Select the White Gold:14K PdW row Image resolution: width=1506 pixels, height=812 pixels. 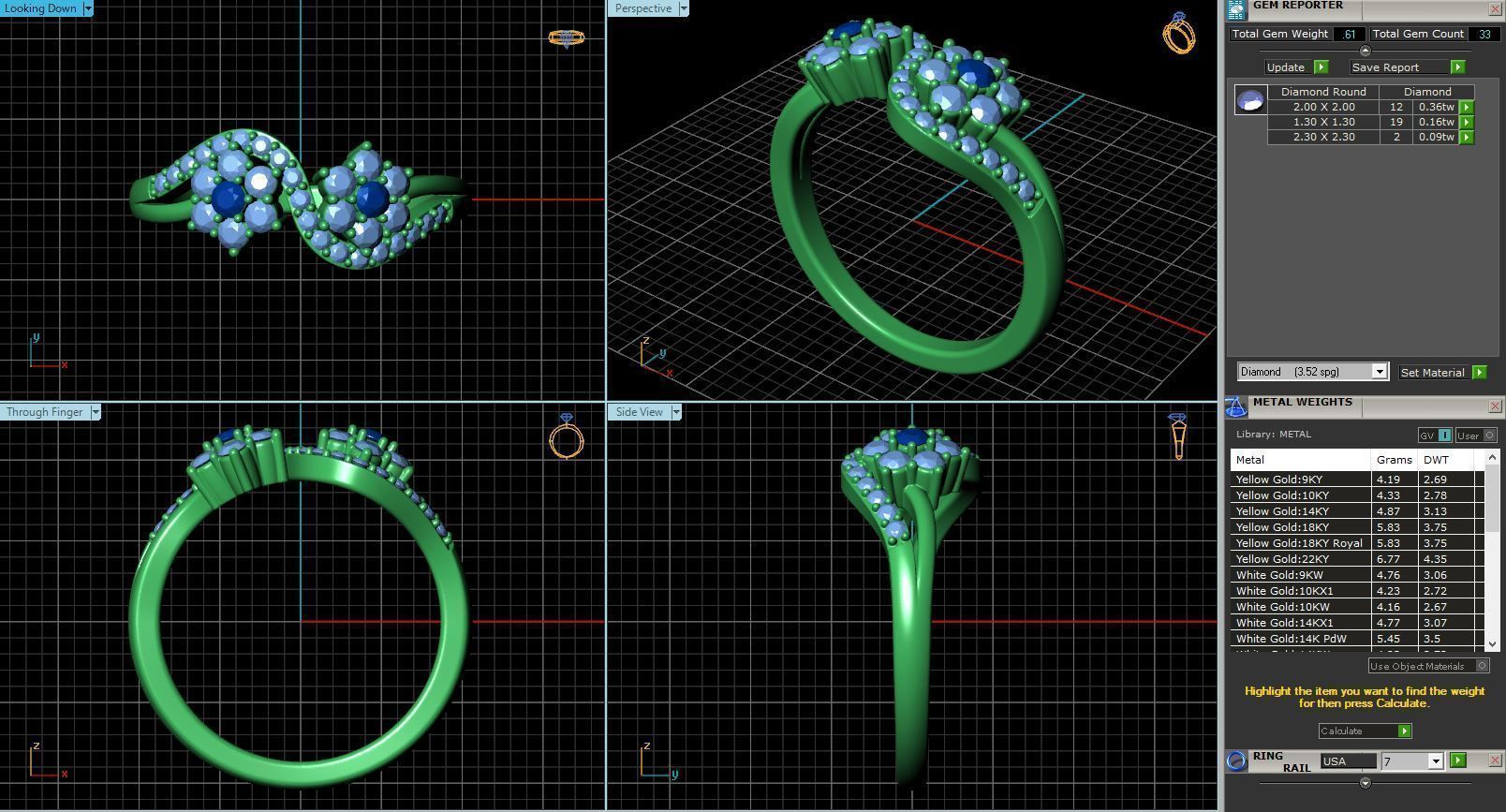click(1357, 639)
